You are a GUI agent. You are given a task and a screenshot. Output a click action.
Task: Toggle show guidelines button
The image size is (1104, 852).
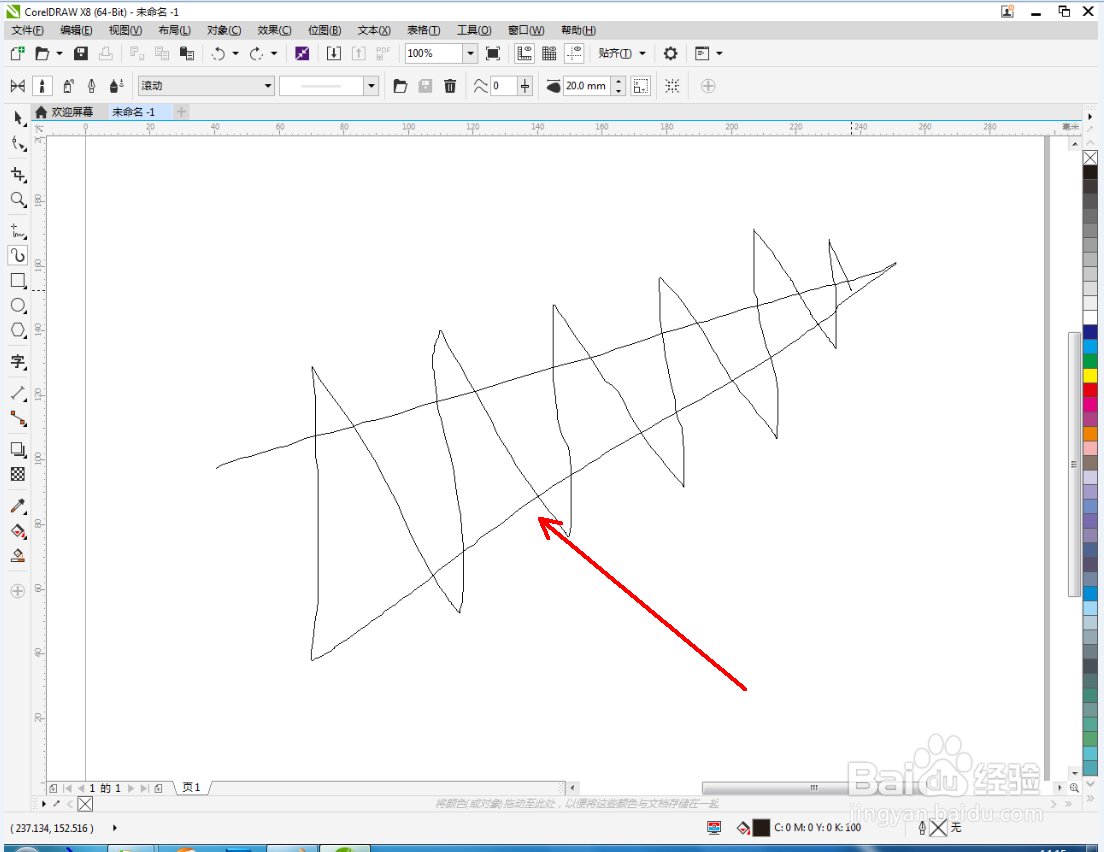(x=575, y=54)
